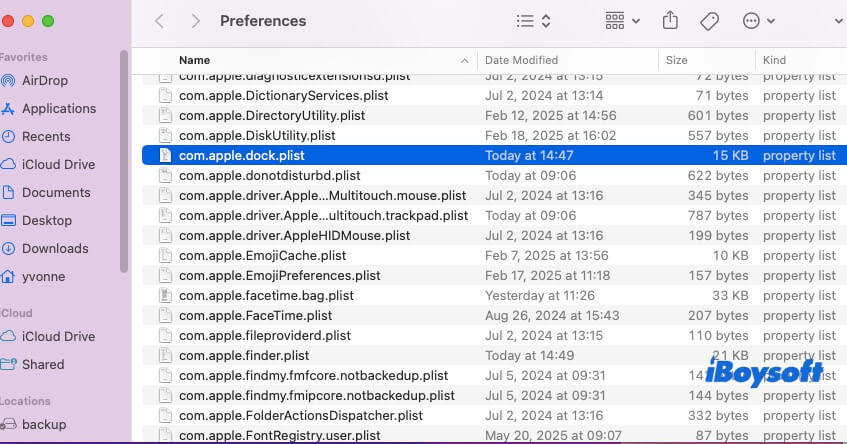Open AirDrop in the sidebar
The height and width of the screenshot is (444, 847).
click(45, 80)
